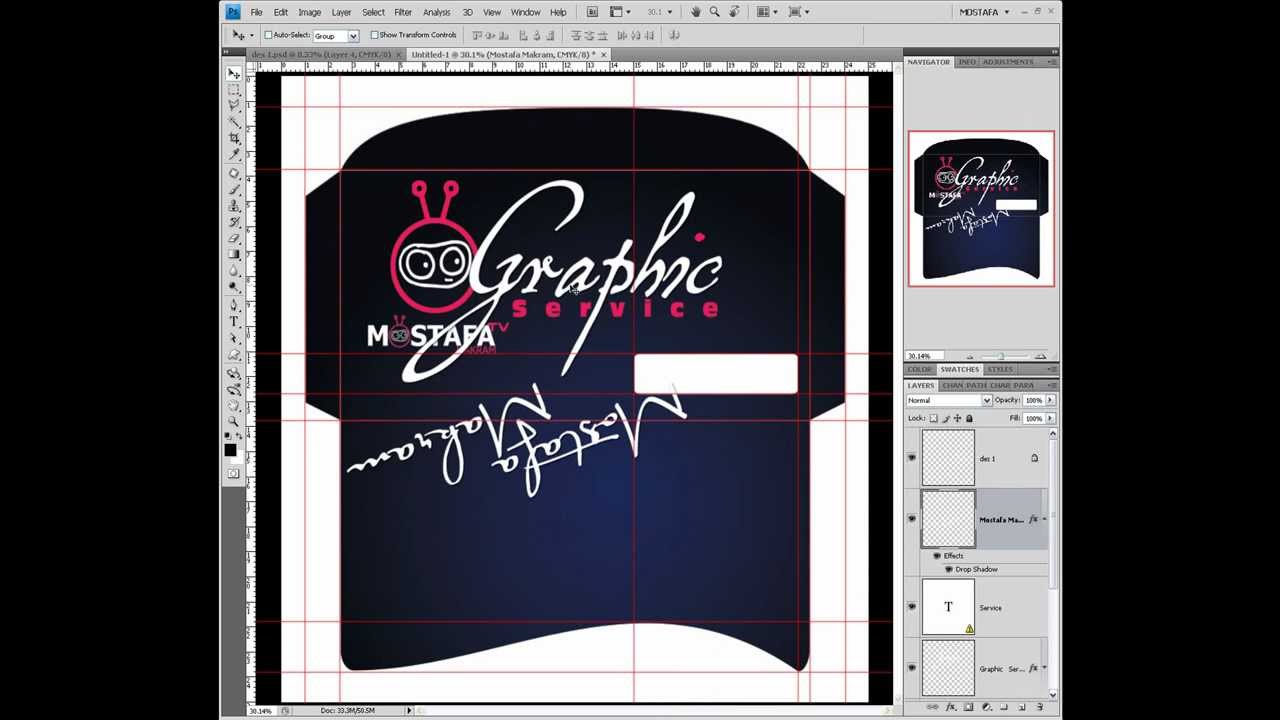Add a layer style using fx button

coord(950,707)
